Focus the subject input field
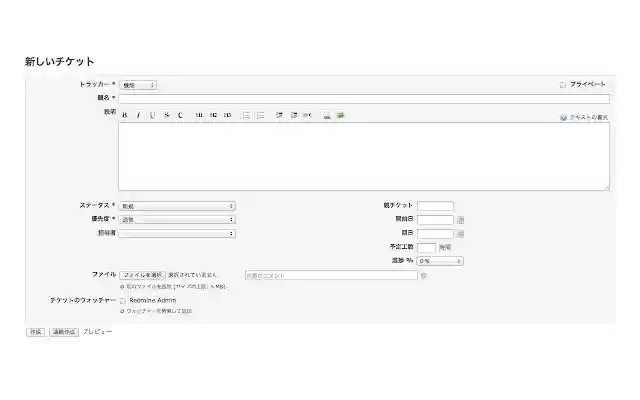The height and width of the screenshot is (400, 640). [x=364, y=99]
